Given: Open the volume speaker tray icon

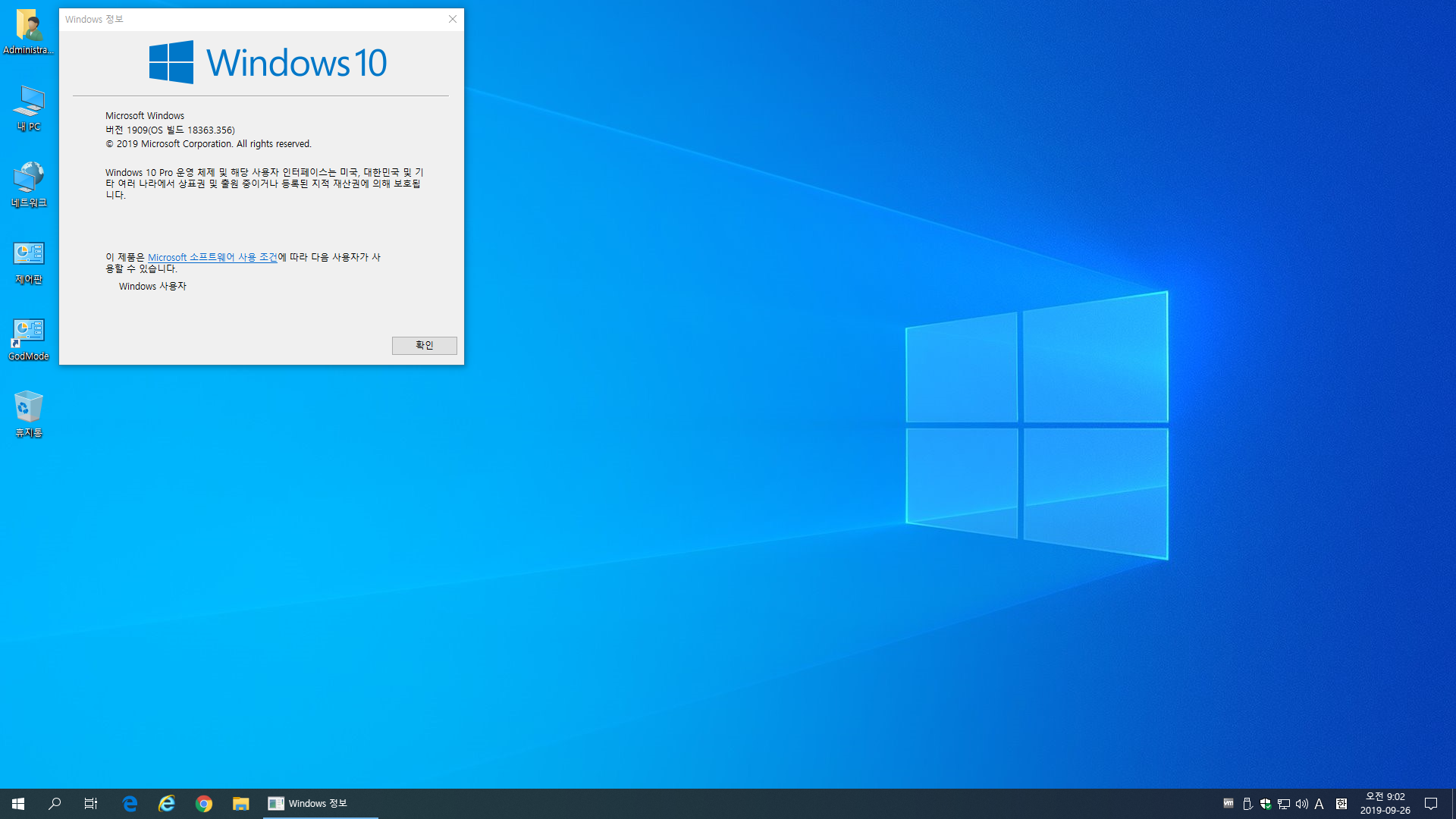Looking at the screenshot, I should click(x=1302, y=804).
